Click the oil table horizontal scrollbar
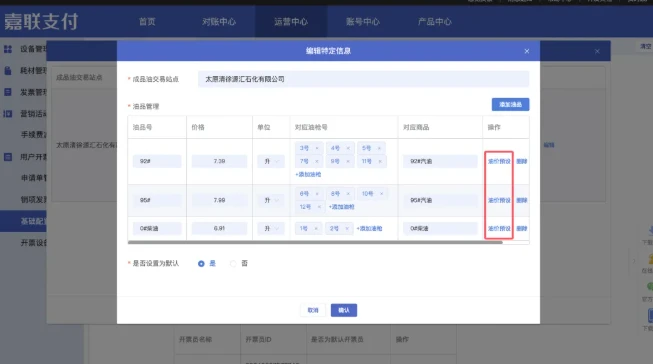This screenshot has height=364, width=653. click(x=315, y=242)
